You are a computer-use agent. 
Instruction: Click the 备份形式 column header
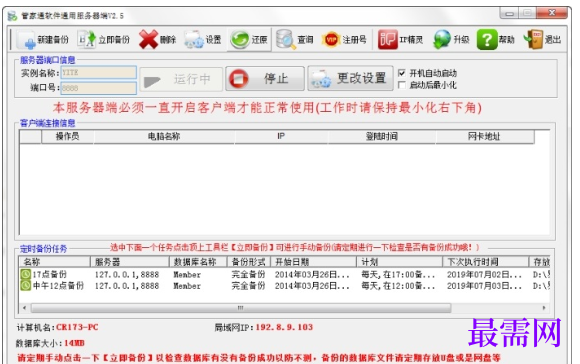pos(249,262)
